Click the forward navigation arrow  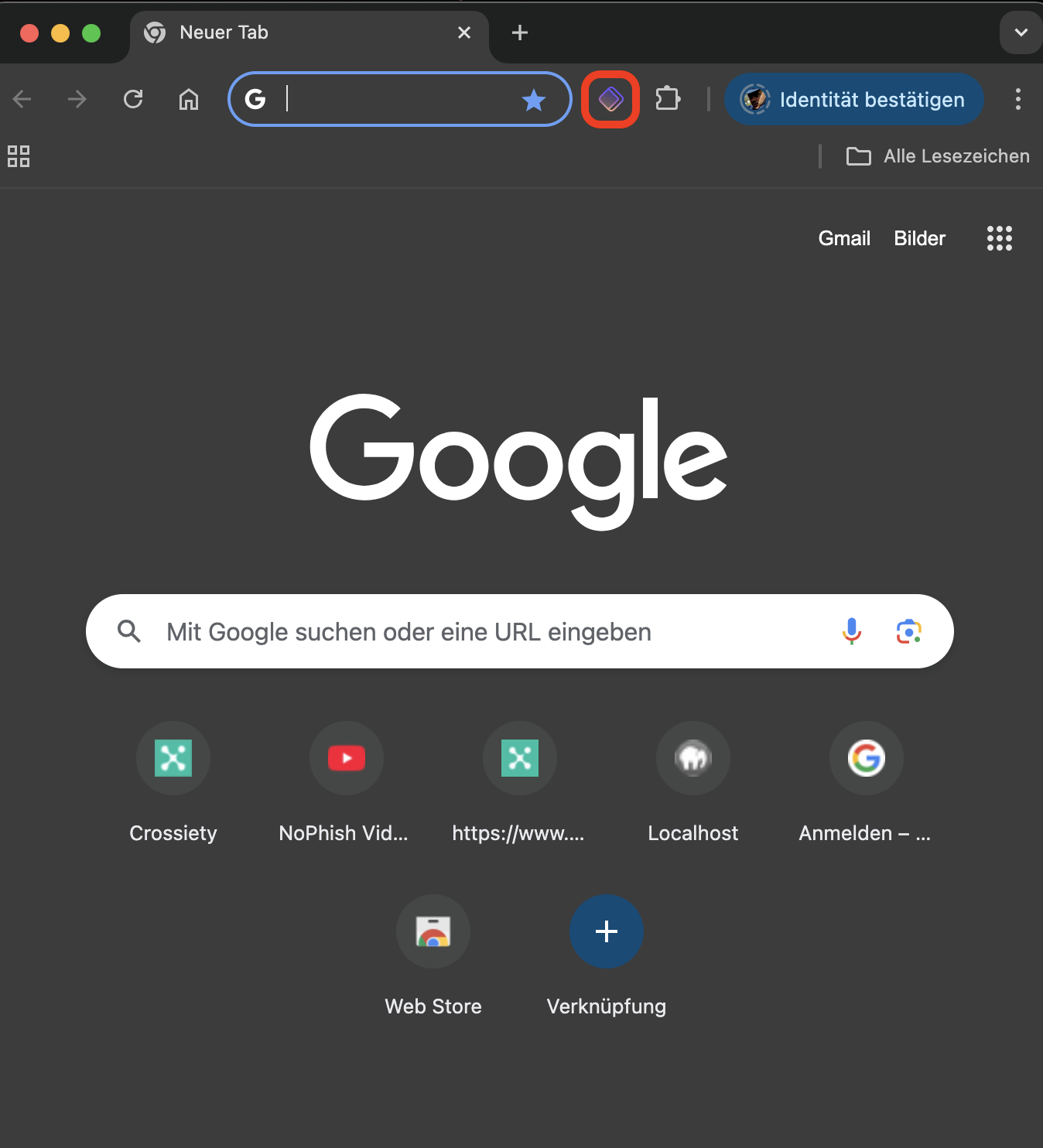pyautogui.click(x=77, y=99)
